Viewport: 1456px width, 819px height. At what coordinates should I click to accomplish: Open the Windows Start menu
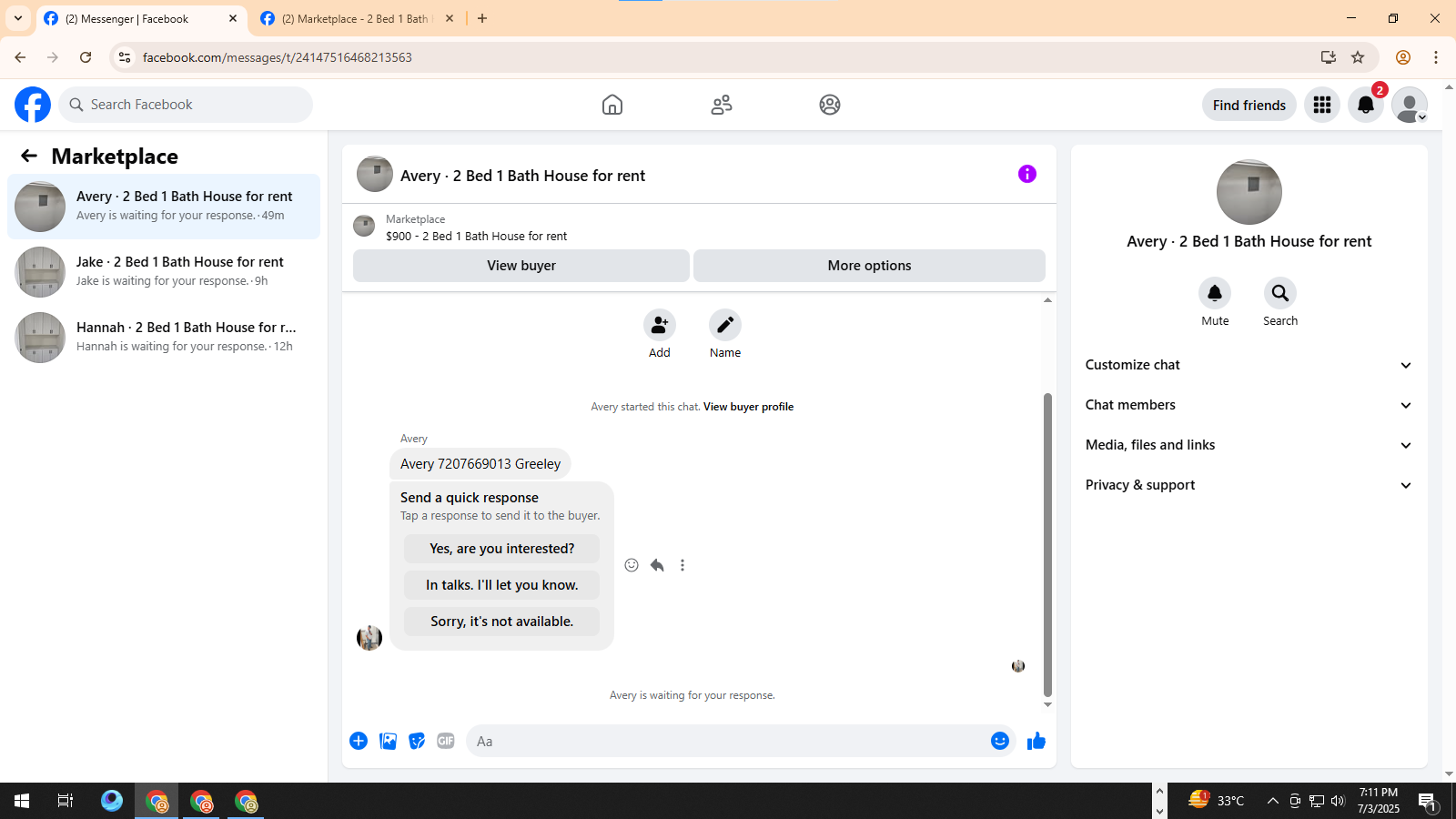[x=22, y=801]
